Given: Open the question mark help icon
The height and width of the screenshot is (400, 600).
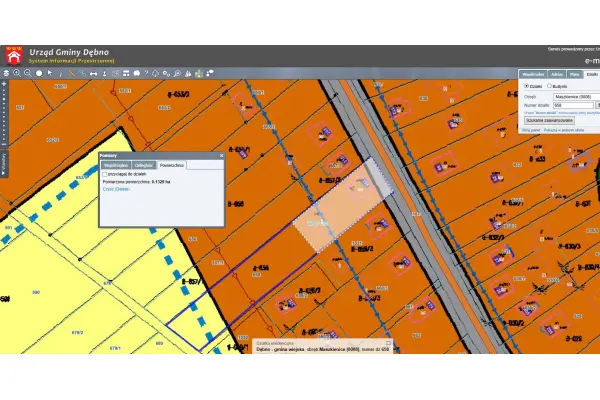Looking at the screenshot, I should (x=146, y=73).
